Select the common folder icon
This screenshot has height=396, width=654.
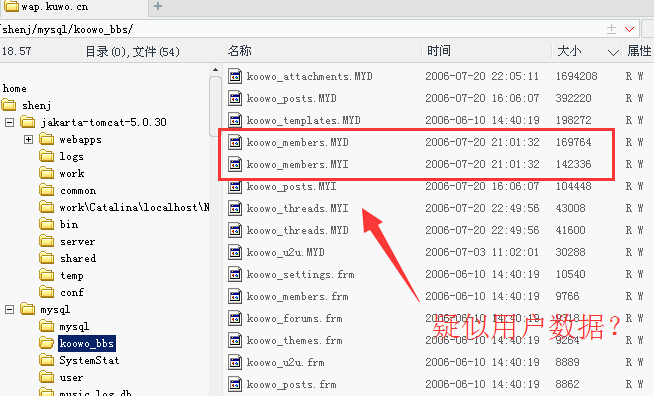pyautogui.click(x=47, y=190)
